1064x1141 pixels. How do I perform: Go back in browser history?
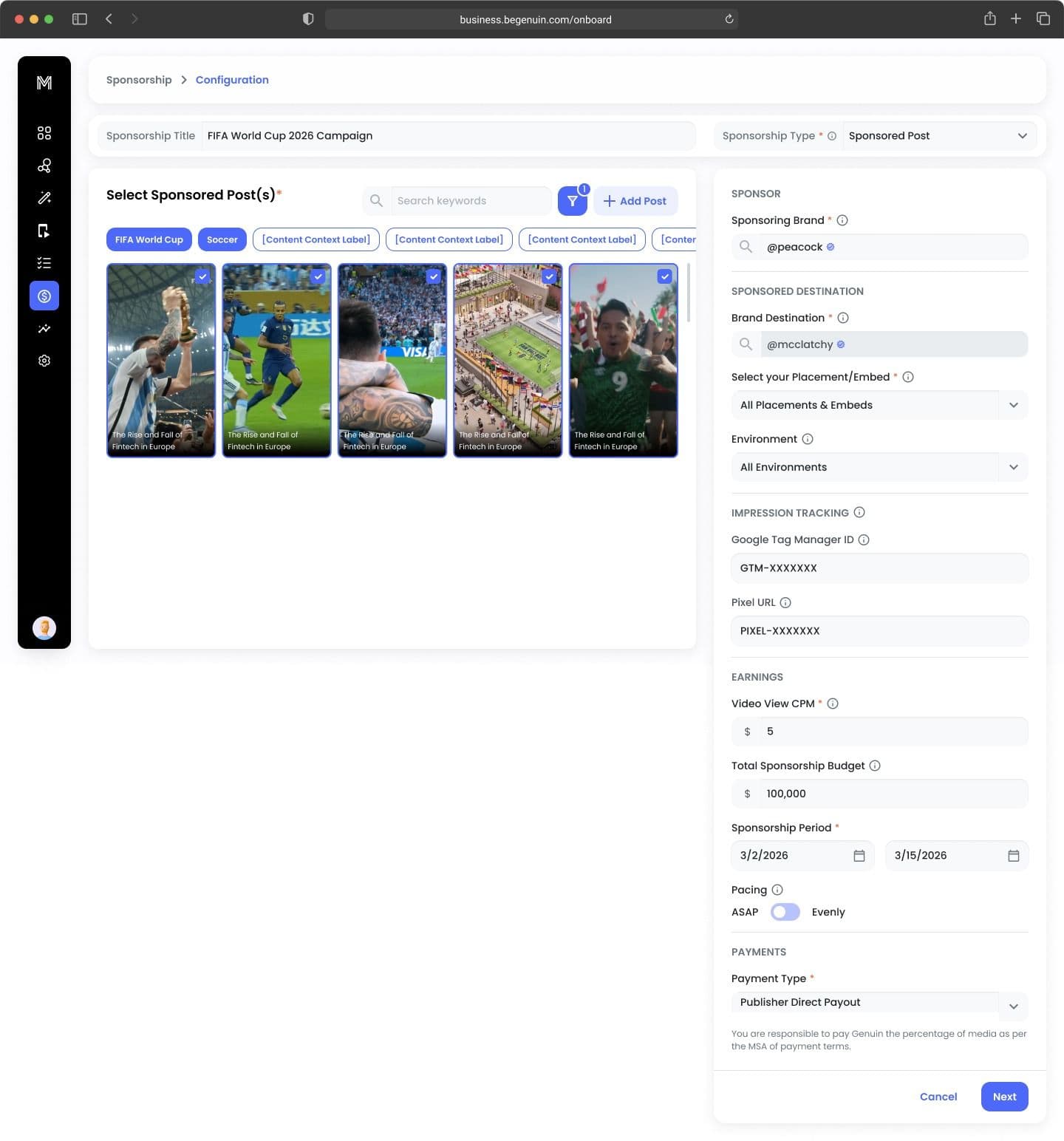(109, 19)
